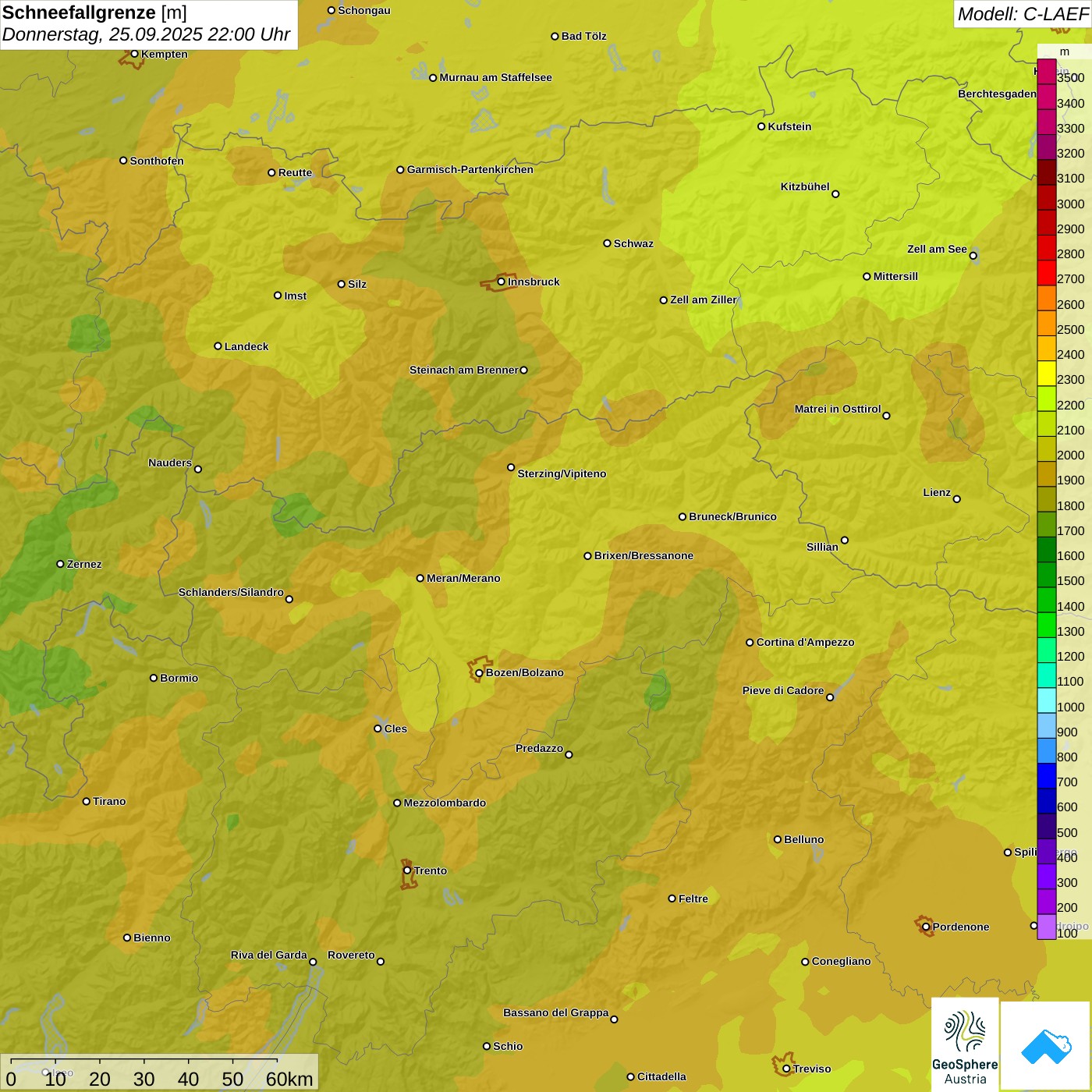Click the Zell am Ziller label
Viewport: 1092px width, 1092px height.
[703, 300]
